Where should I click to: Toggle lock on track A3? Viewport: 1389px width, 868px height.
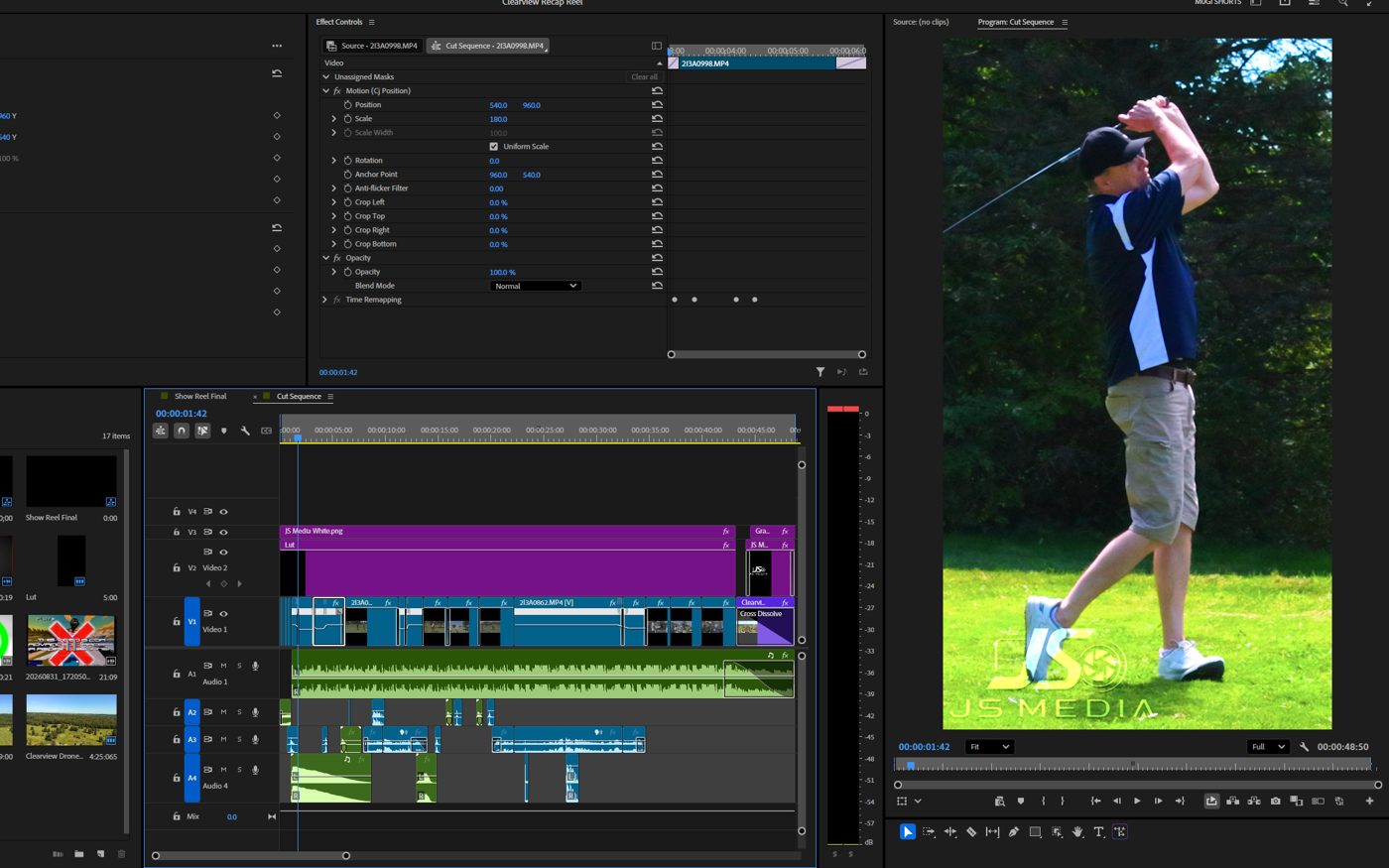[176, 739]
